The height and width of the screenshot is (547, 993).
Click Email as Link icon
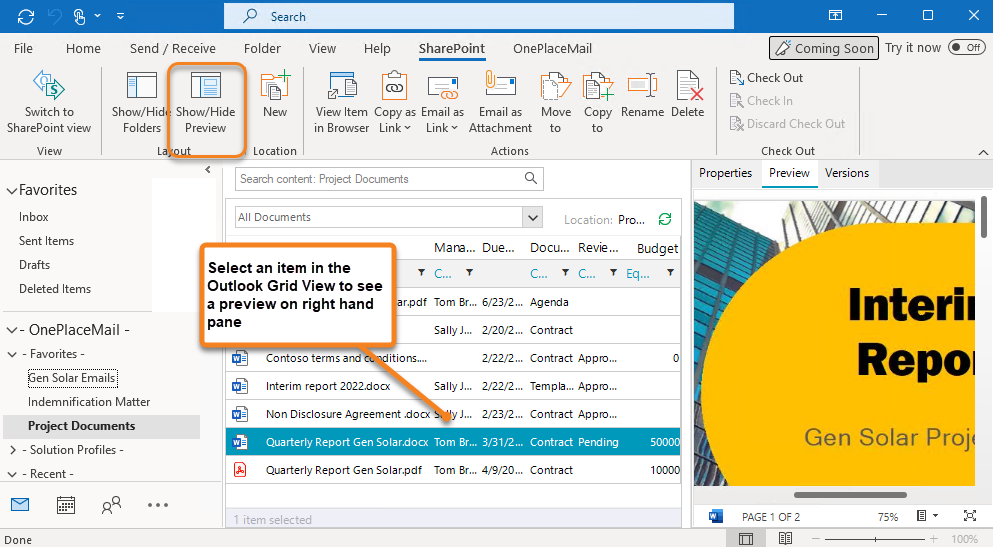[x=443, y=86]
